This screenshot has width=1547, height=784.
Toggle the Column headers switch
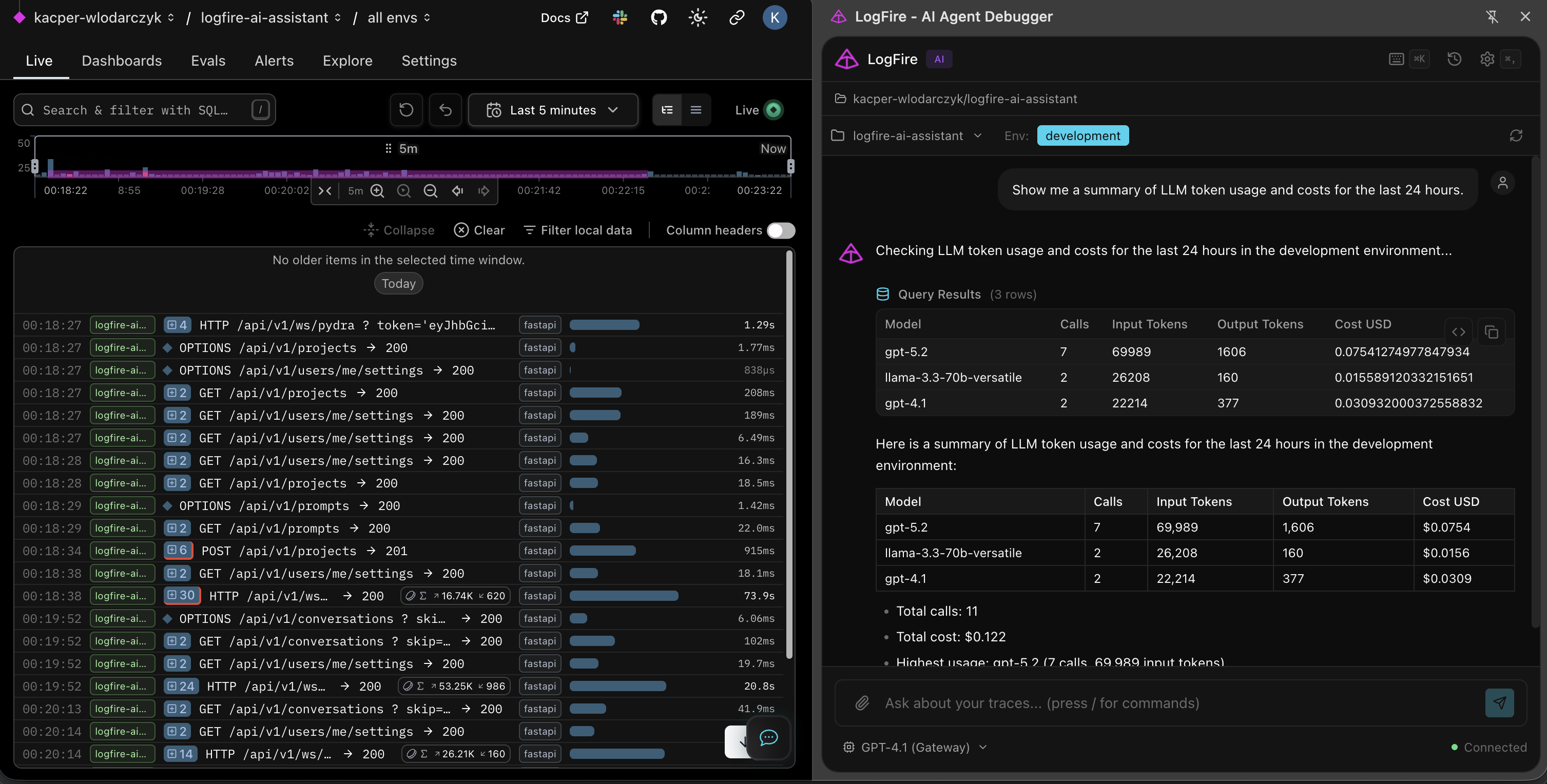781,230
